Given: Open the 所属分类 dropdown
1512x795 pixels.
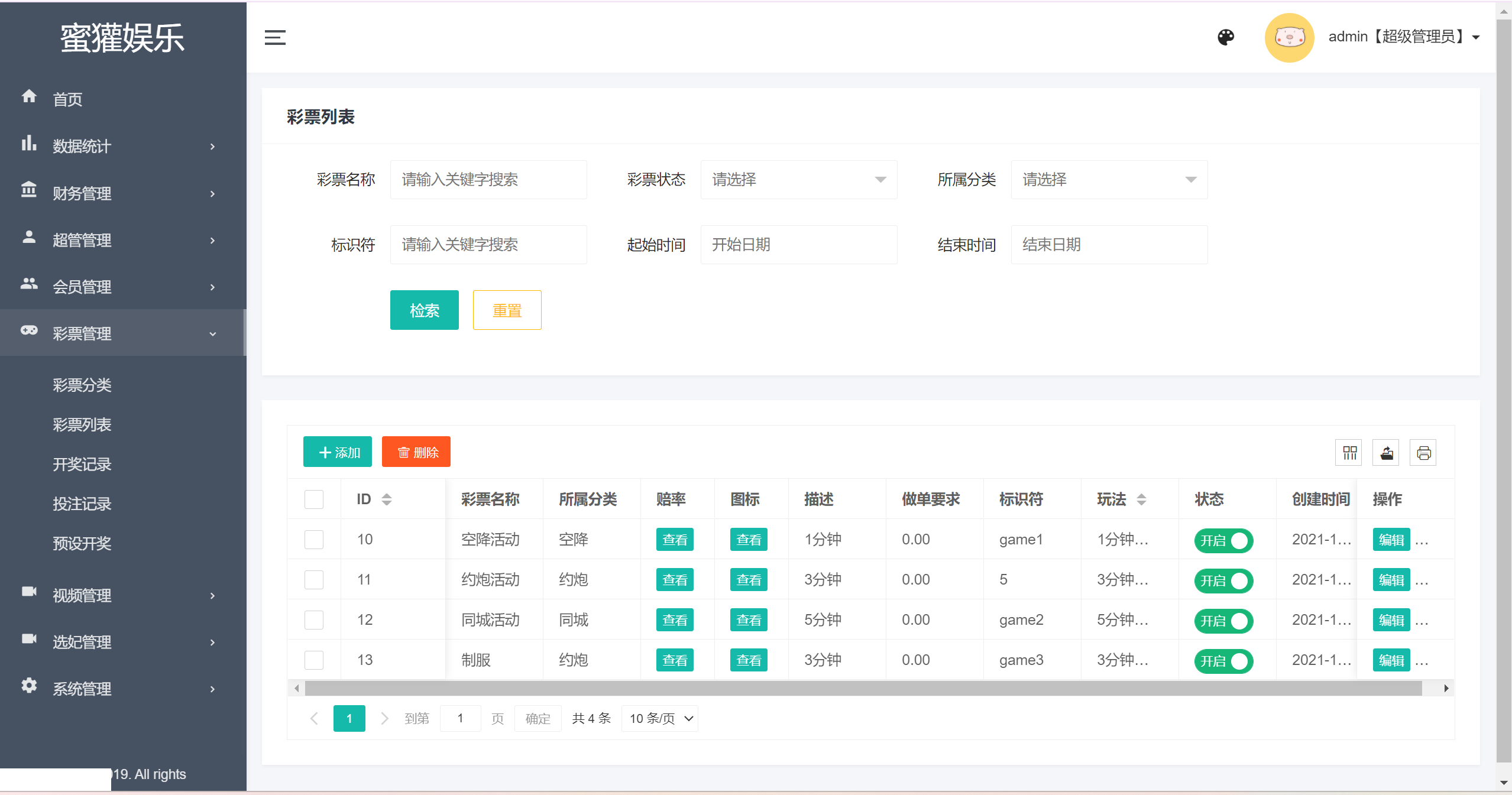Looking at the screenshot, I should (x=1108, y=180).
